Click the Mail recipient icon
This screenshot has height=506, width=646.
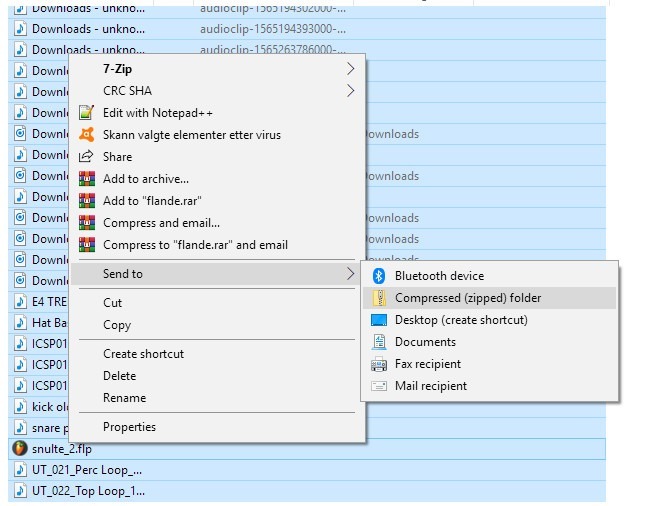(379, 386)
